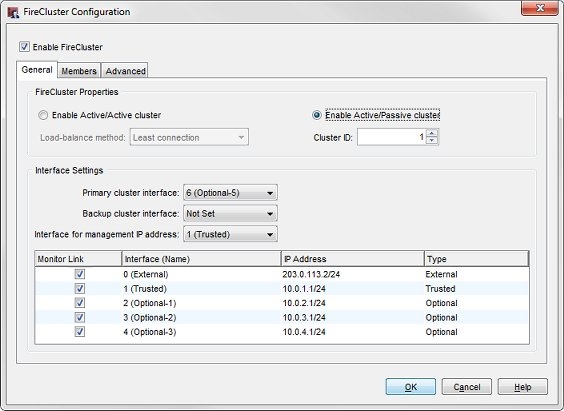564x411 pixels.
Task: Uncheck Monitor Link for 2 (Optional-1)
Action: 80,303
